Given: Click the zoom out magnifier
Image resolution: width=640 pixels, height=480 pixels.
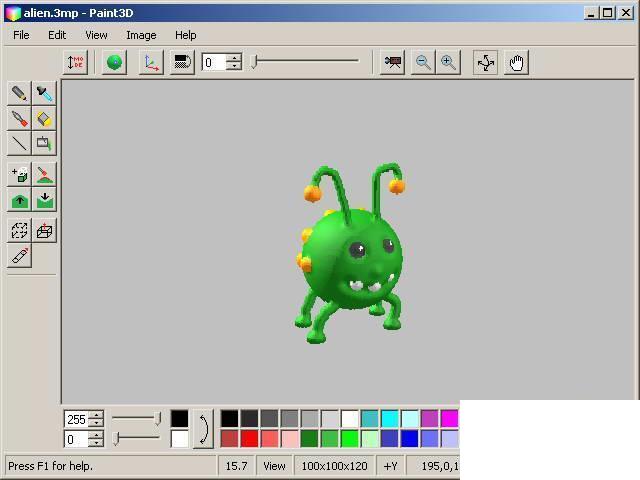Looking at the screenshot, I should (423, 62).
